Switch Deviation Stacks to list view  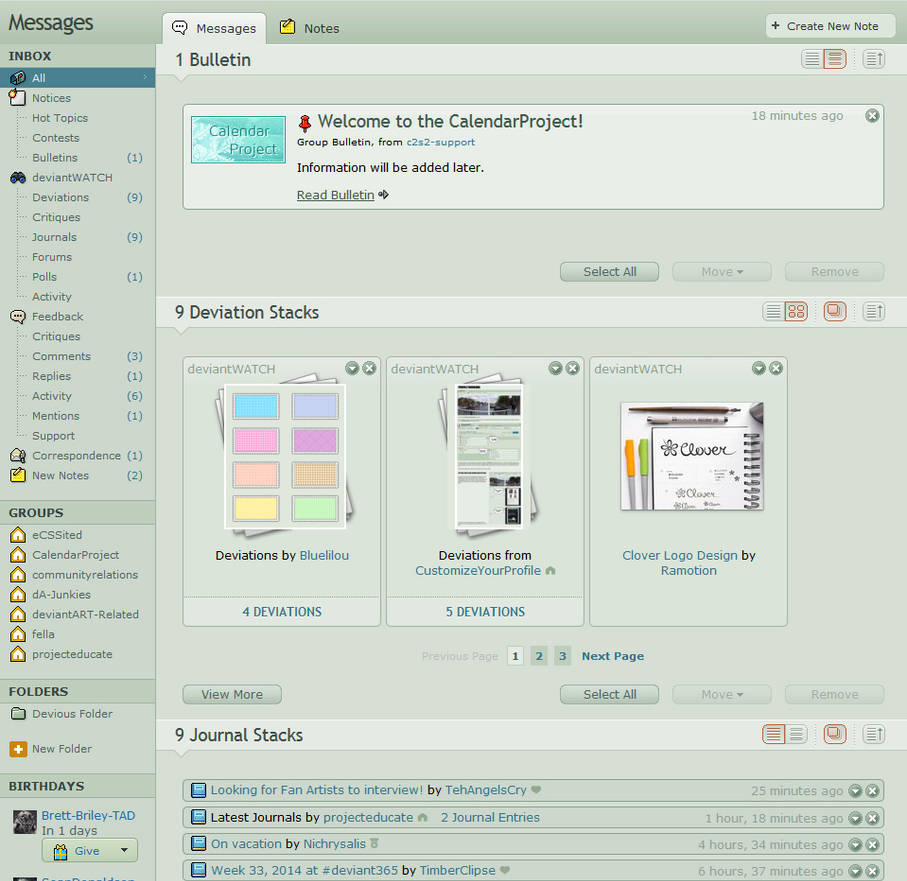773,312
